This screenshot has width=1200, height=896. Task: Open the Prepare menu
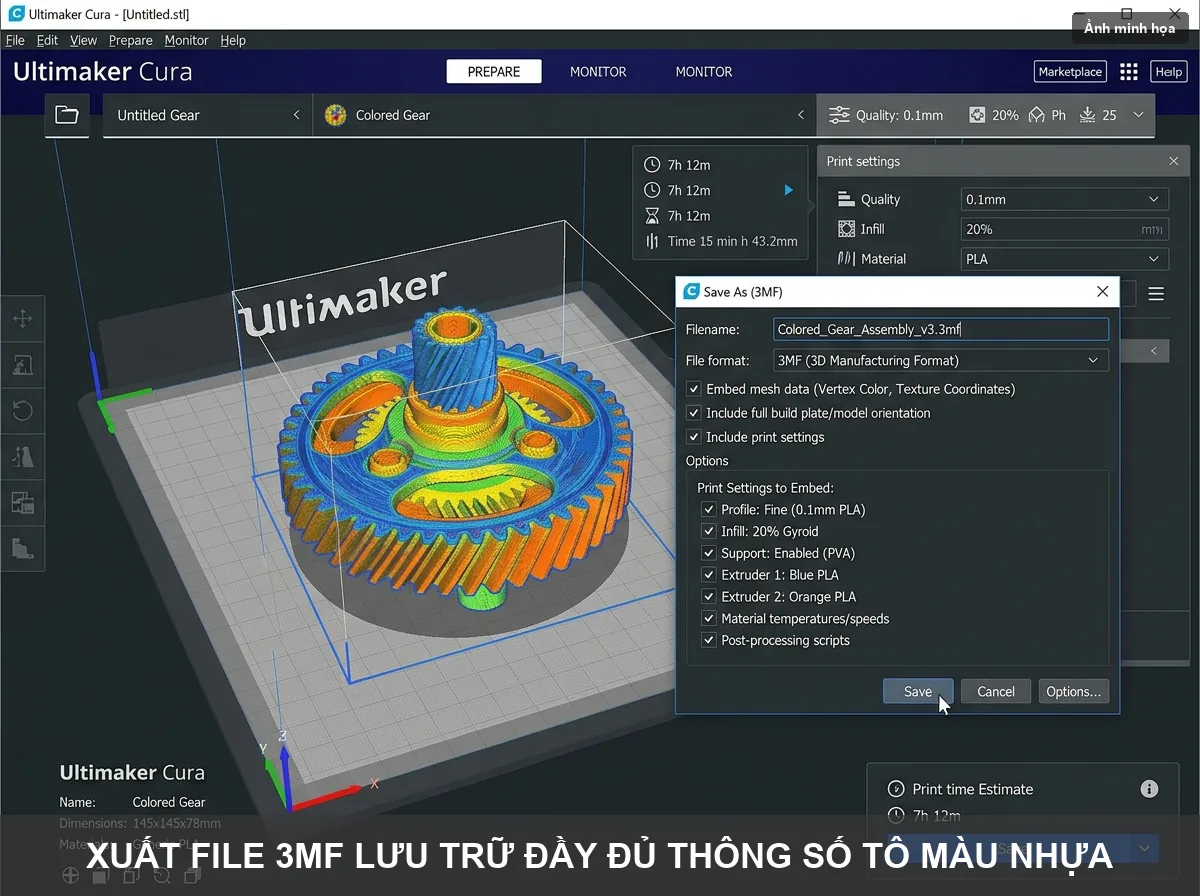tap(131, 40)
